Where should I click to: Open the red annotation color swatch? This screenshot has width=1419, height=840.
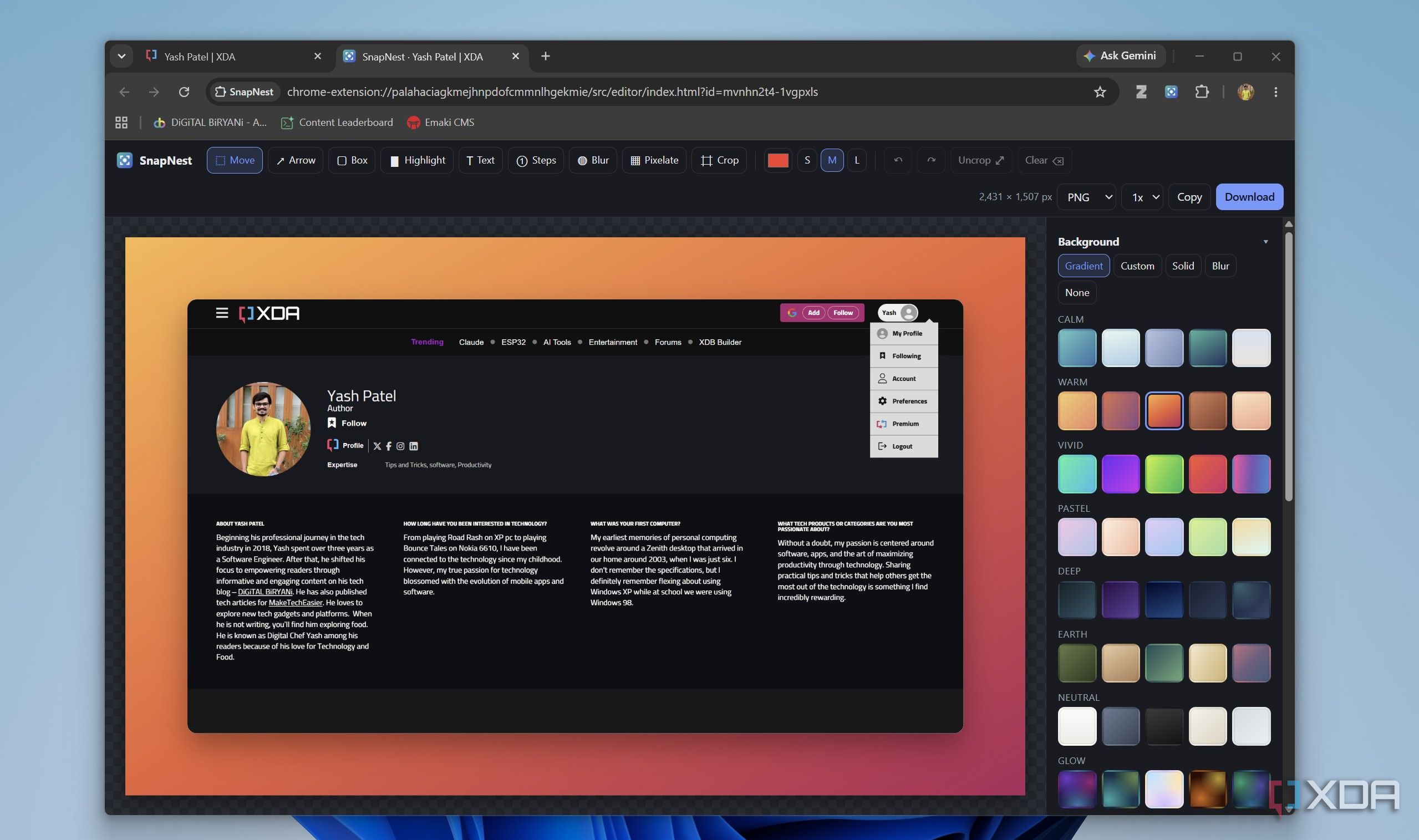click(777, 160)
